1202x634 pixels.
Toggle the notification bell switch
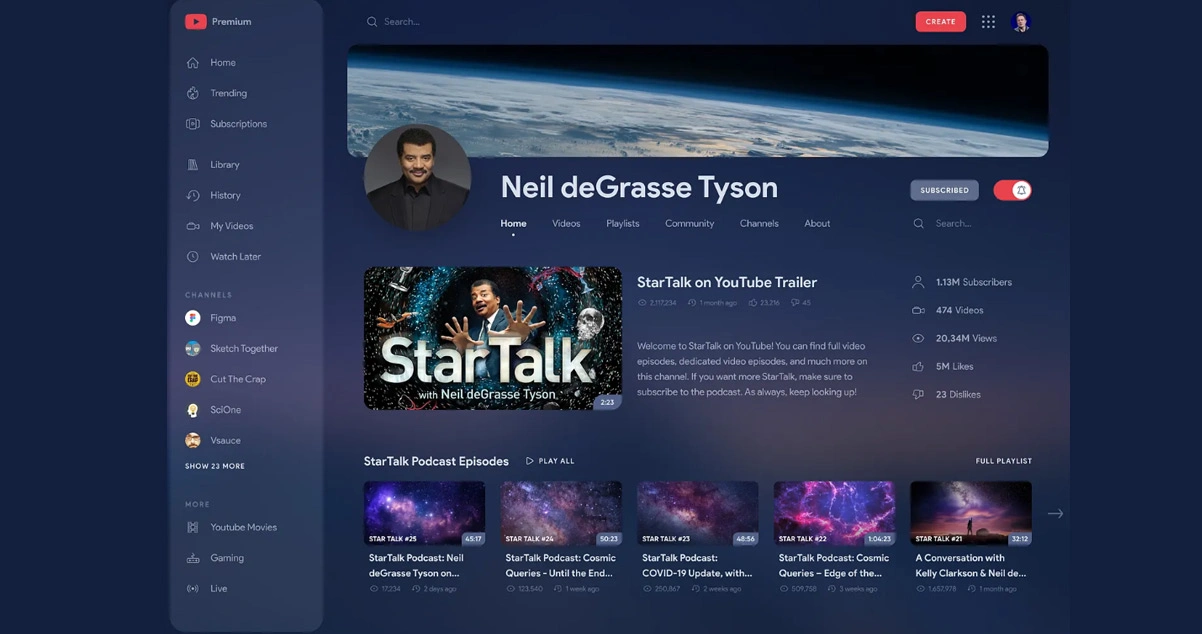[1012, 190]
